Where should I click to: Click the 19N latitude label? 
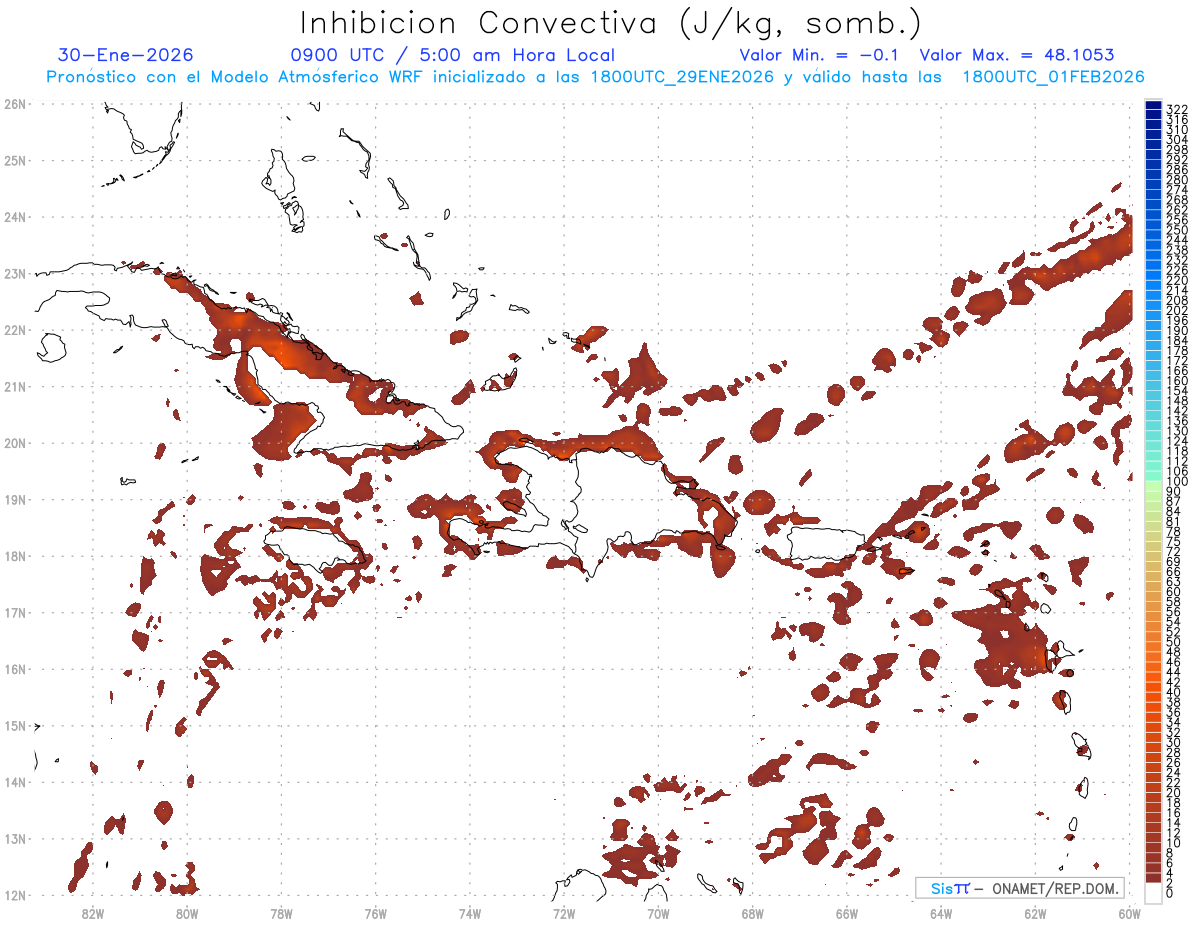click(x=15, y=499)
